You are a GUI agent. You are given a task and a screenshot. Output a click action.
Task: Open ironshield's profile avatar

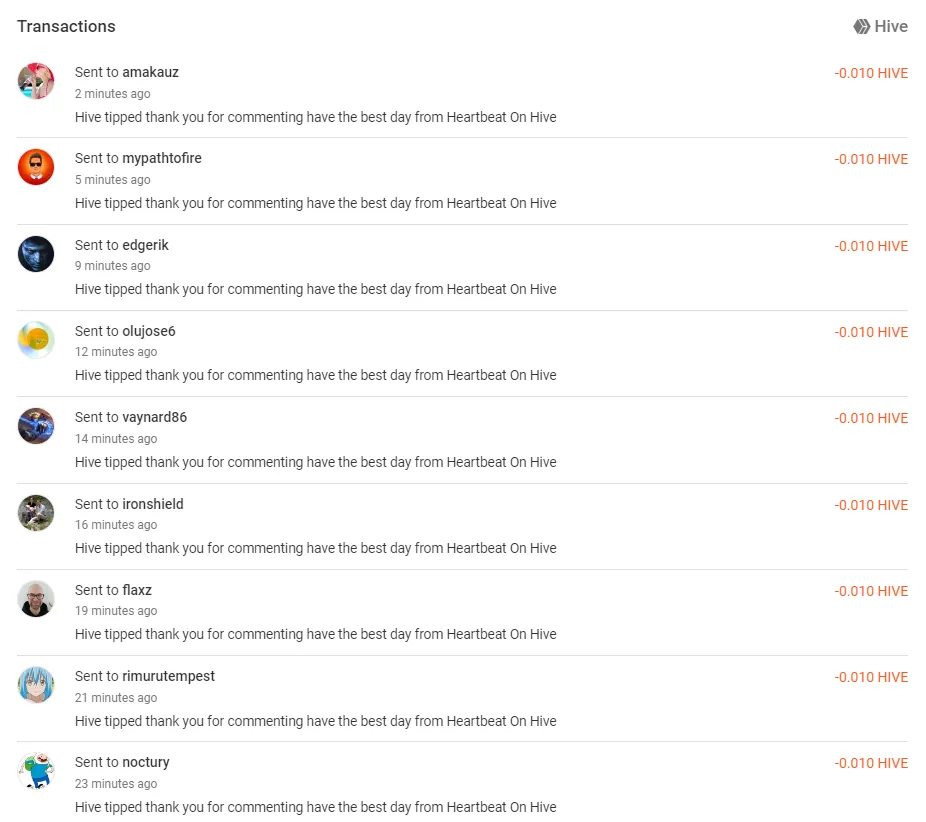(36, 513)
